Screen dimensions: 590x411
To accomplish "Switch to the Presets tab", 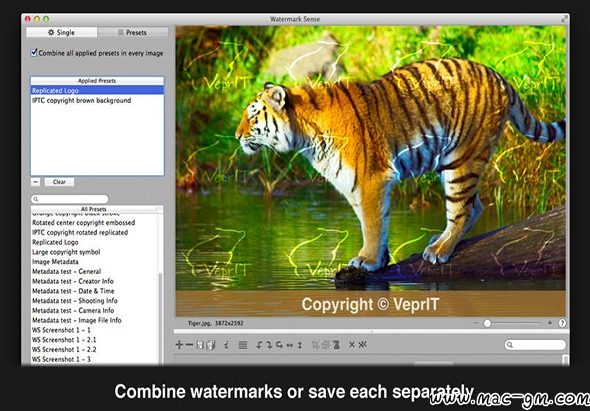I will 132,32.
